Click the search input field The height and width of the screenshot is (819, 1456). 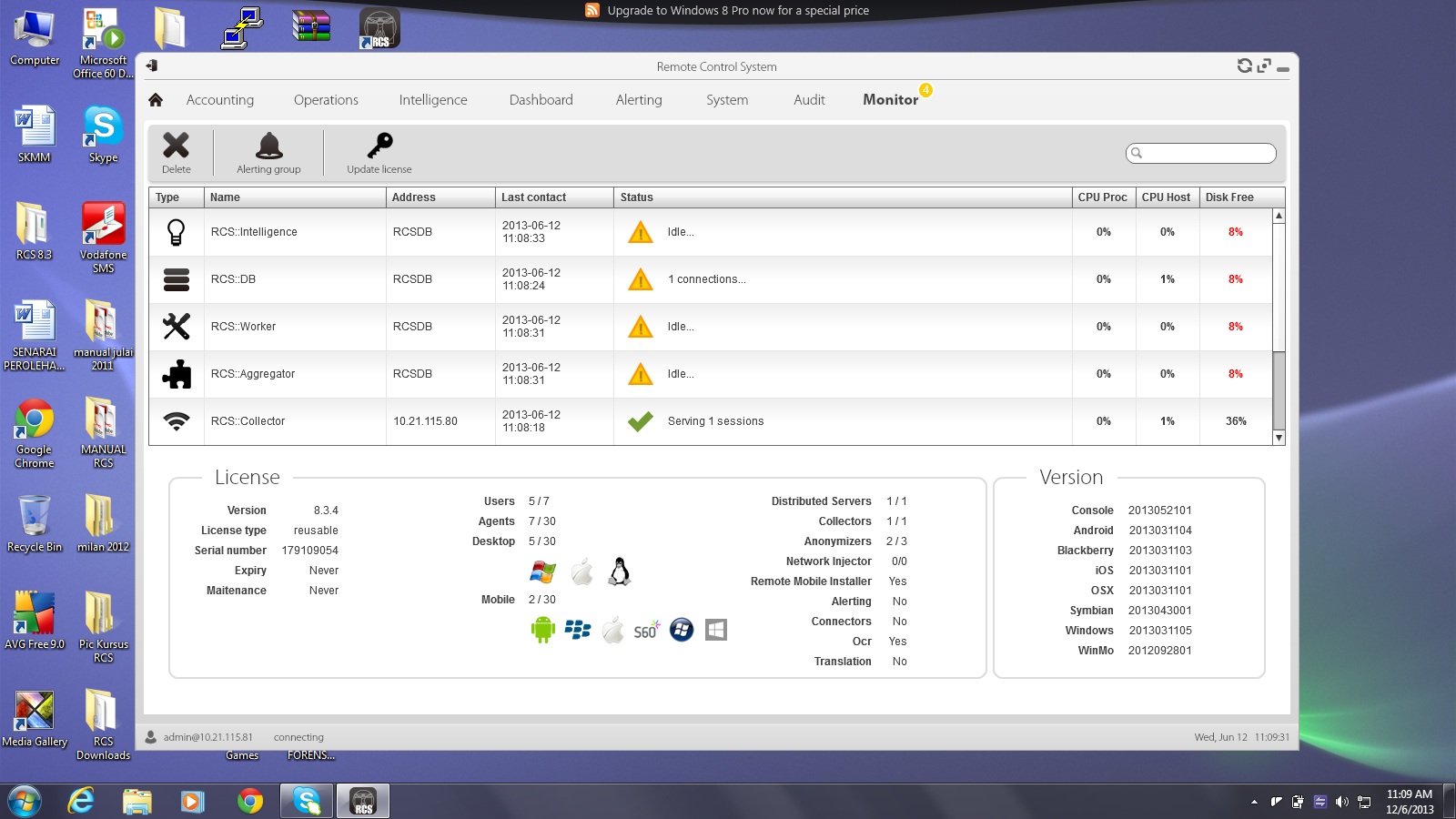tap(1201, 153)
